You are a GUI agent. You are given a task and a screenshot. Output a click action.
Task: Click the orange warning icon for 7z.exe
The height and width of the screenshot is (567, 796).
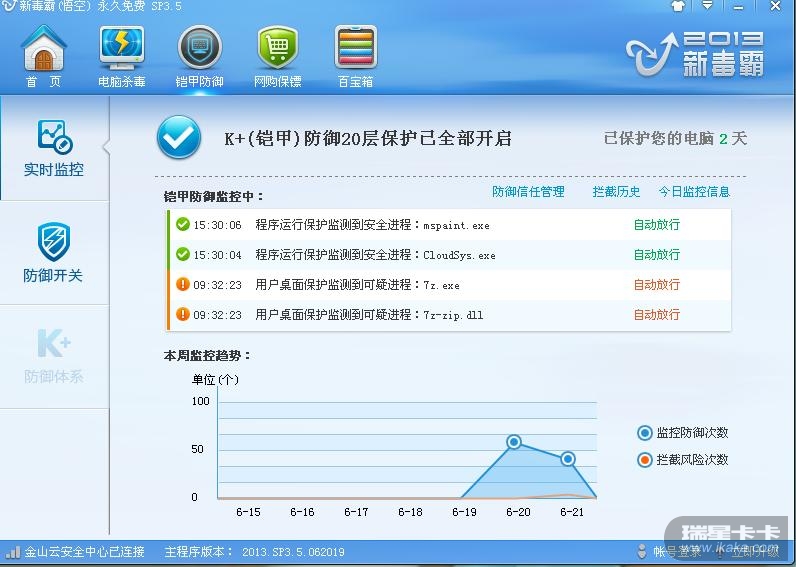point(183,284)
